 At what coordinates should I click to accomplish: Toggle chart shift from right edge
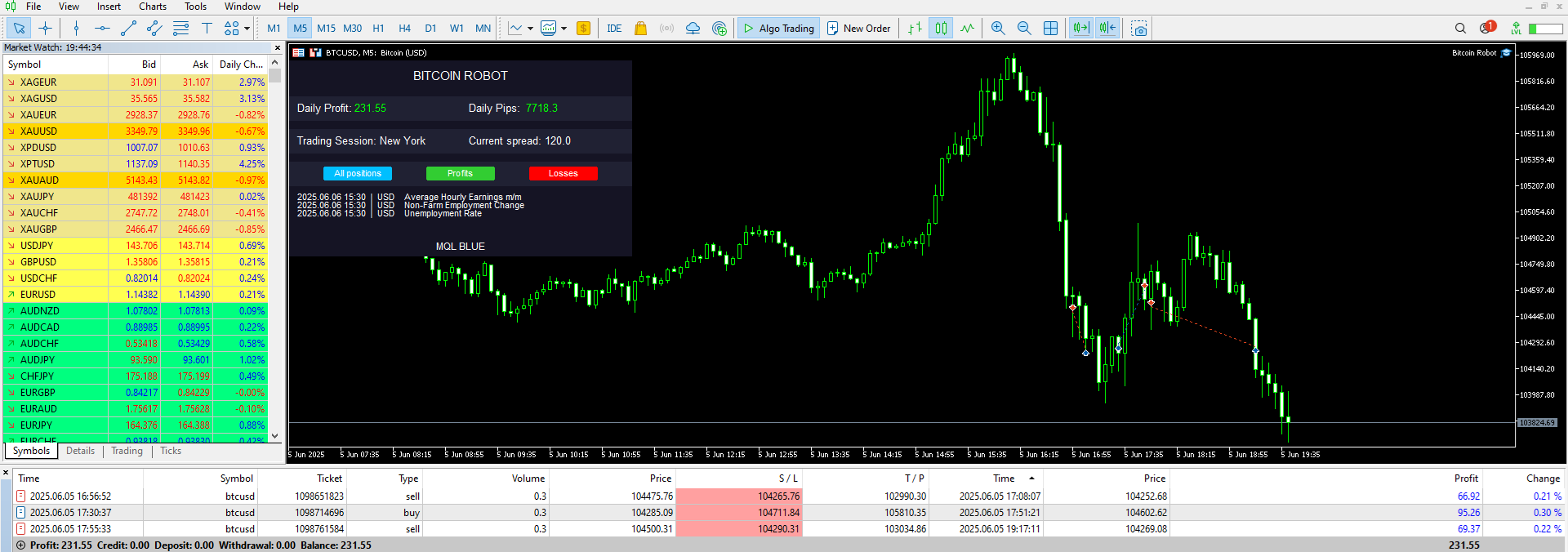pyautogui.click(x=1107, y=29)
